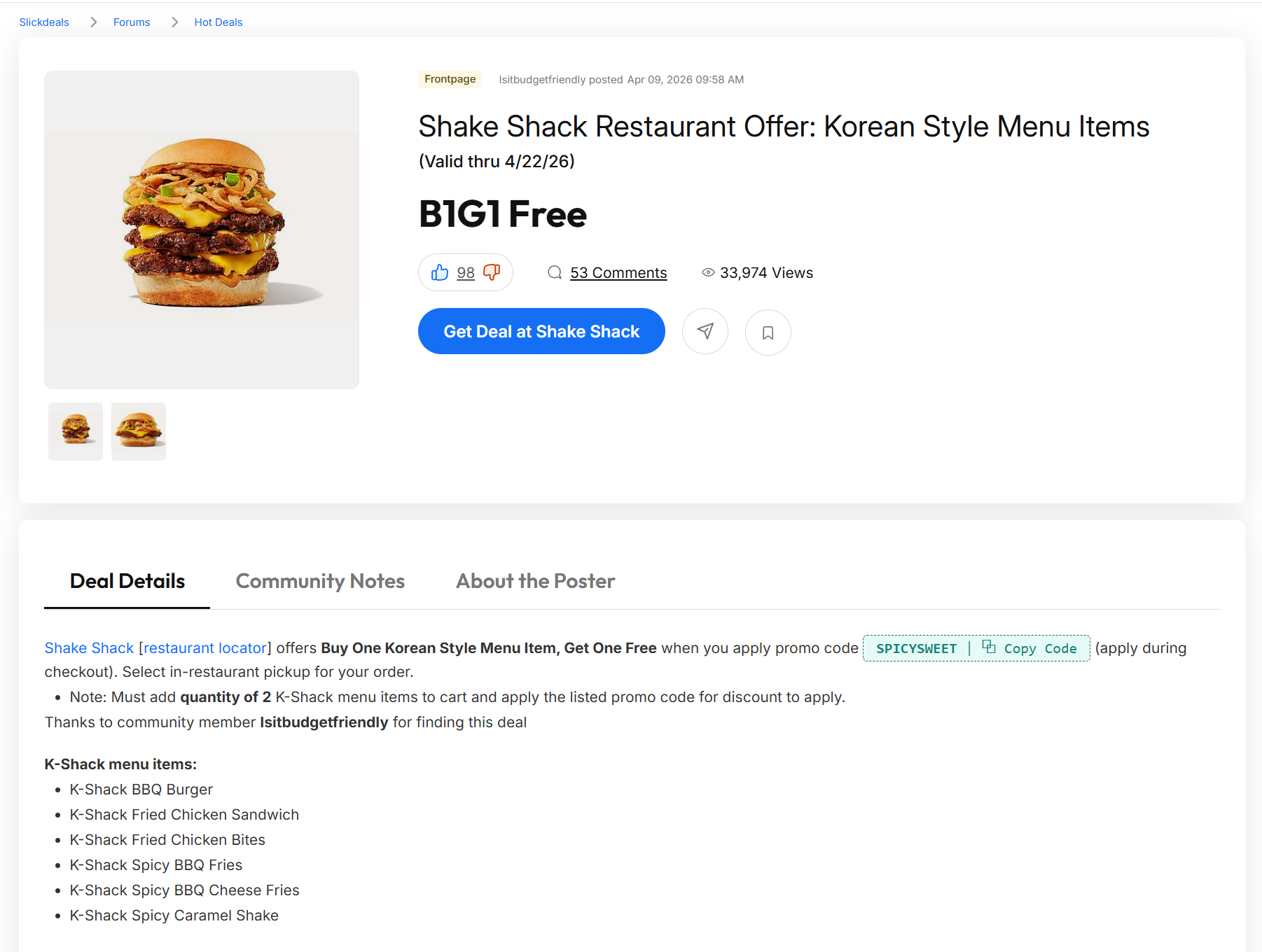Click the thumbs up upvote icon
This screenshot has width=1262, height=952.
point(440,272)
